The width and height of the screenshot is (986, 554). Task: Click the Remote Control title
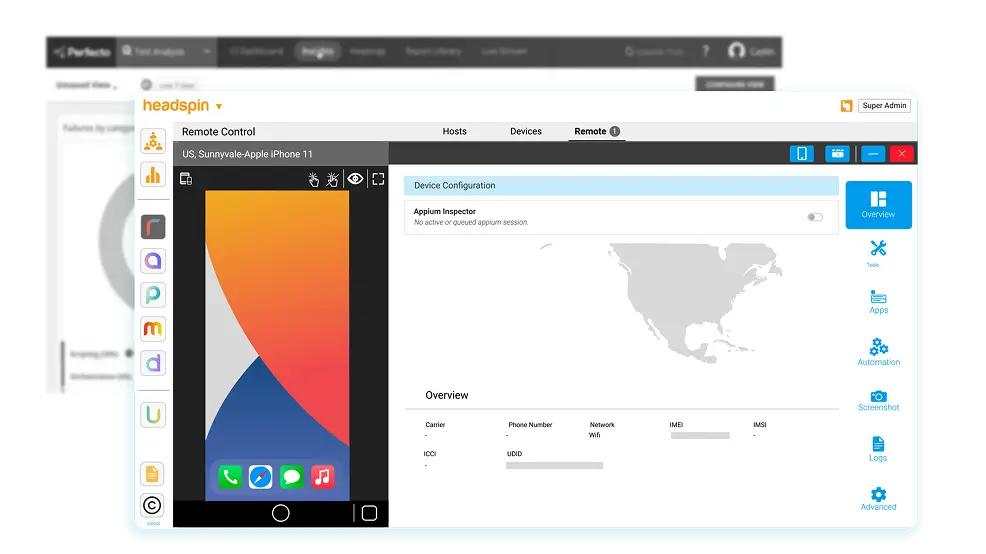tap(218, 131)
